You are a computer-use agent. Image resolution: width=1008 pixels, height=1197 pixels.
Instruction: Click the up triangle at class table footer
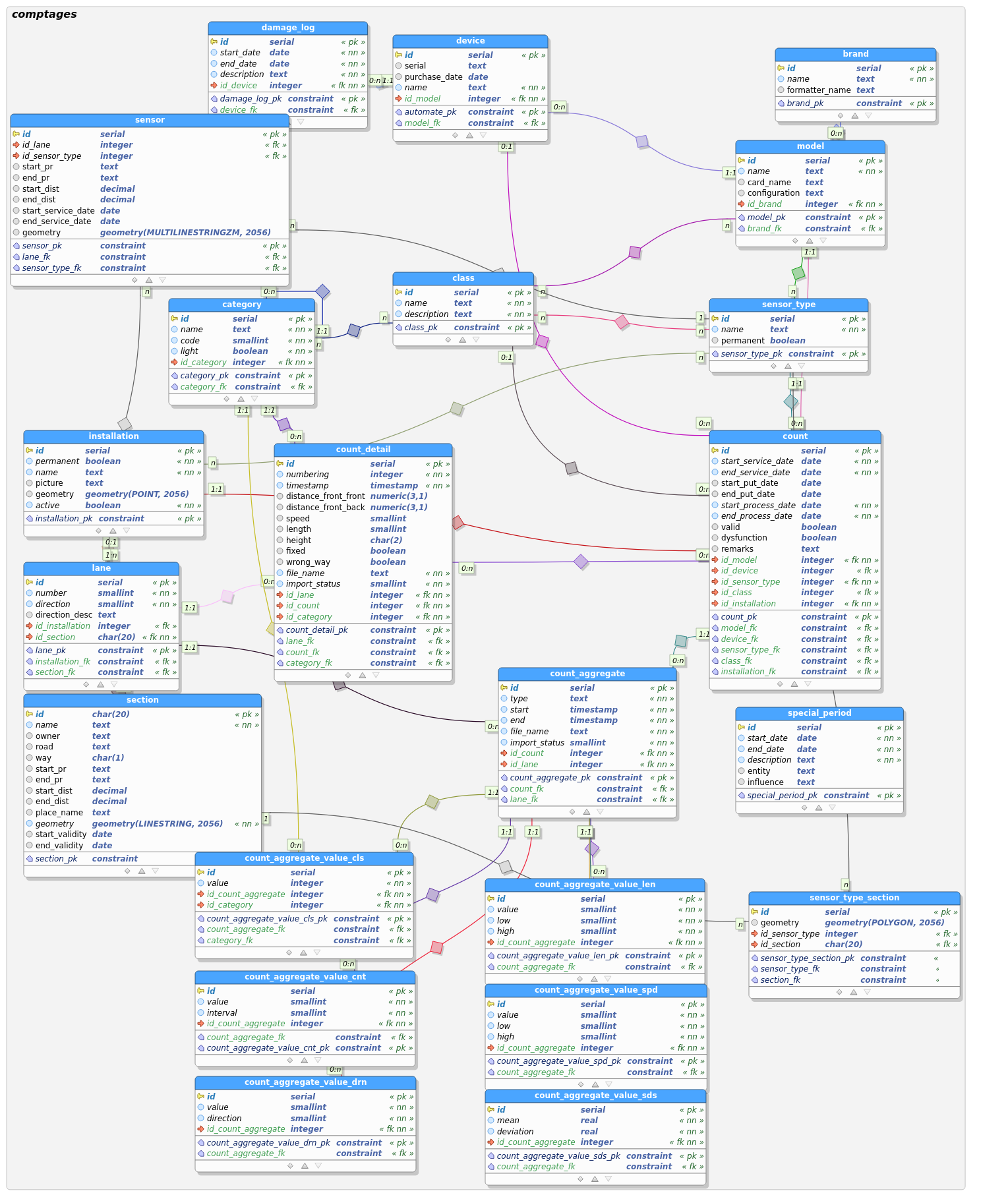click(x=462, y=339)
